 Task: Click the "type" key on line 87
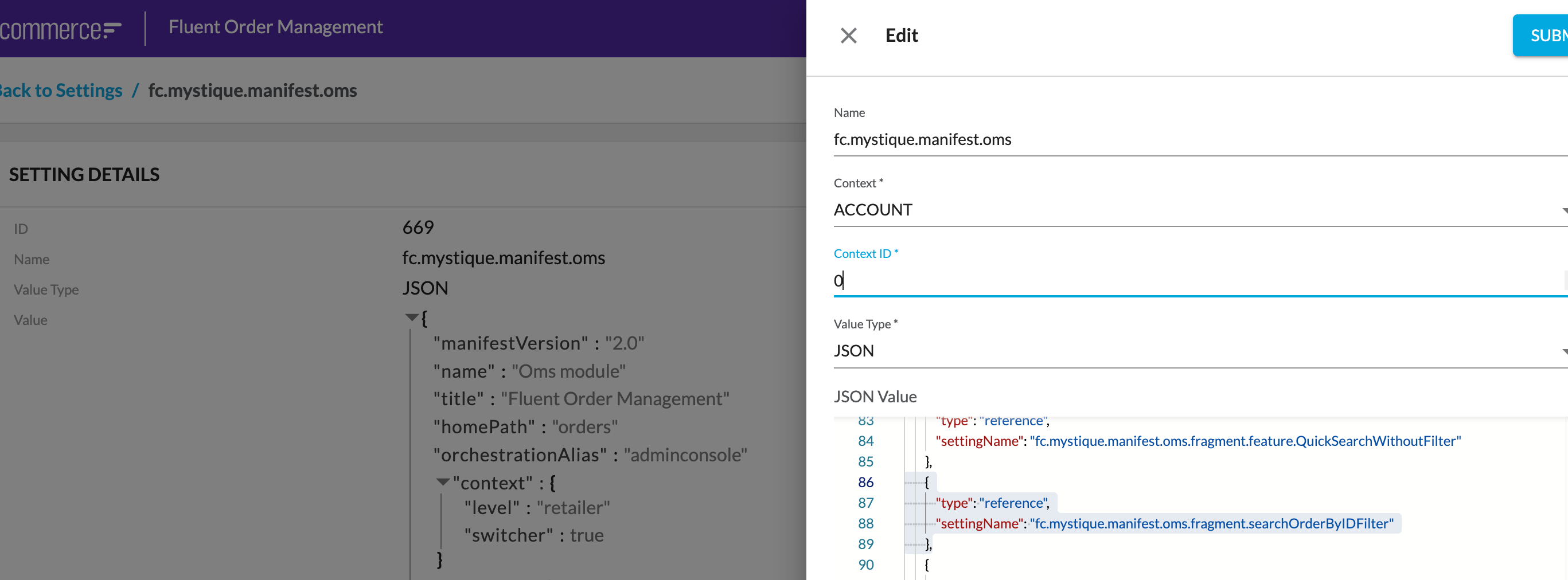pos(953,503)
